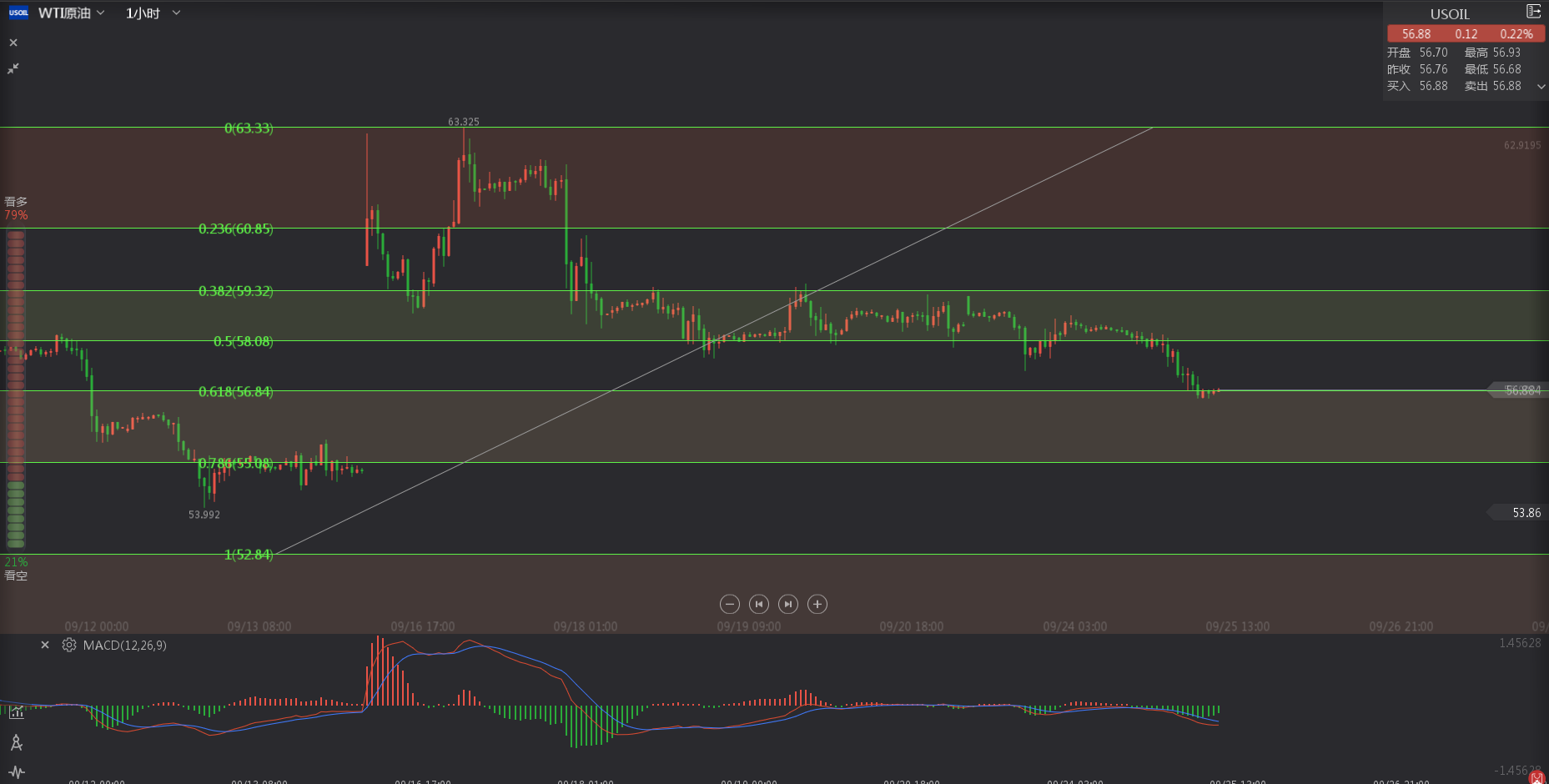Zoom out the chart with the minus button
The image size is (1549, 784).
pos(730,604)
